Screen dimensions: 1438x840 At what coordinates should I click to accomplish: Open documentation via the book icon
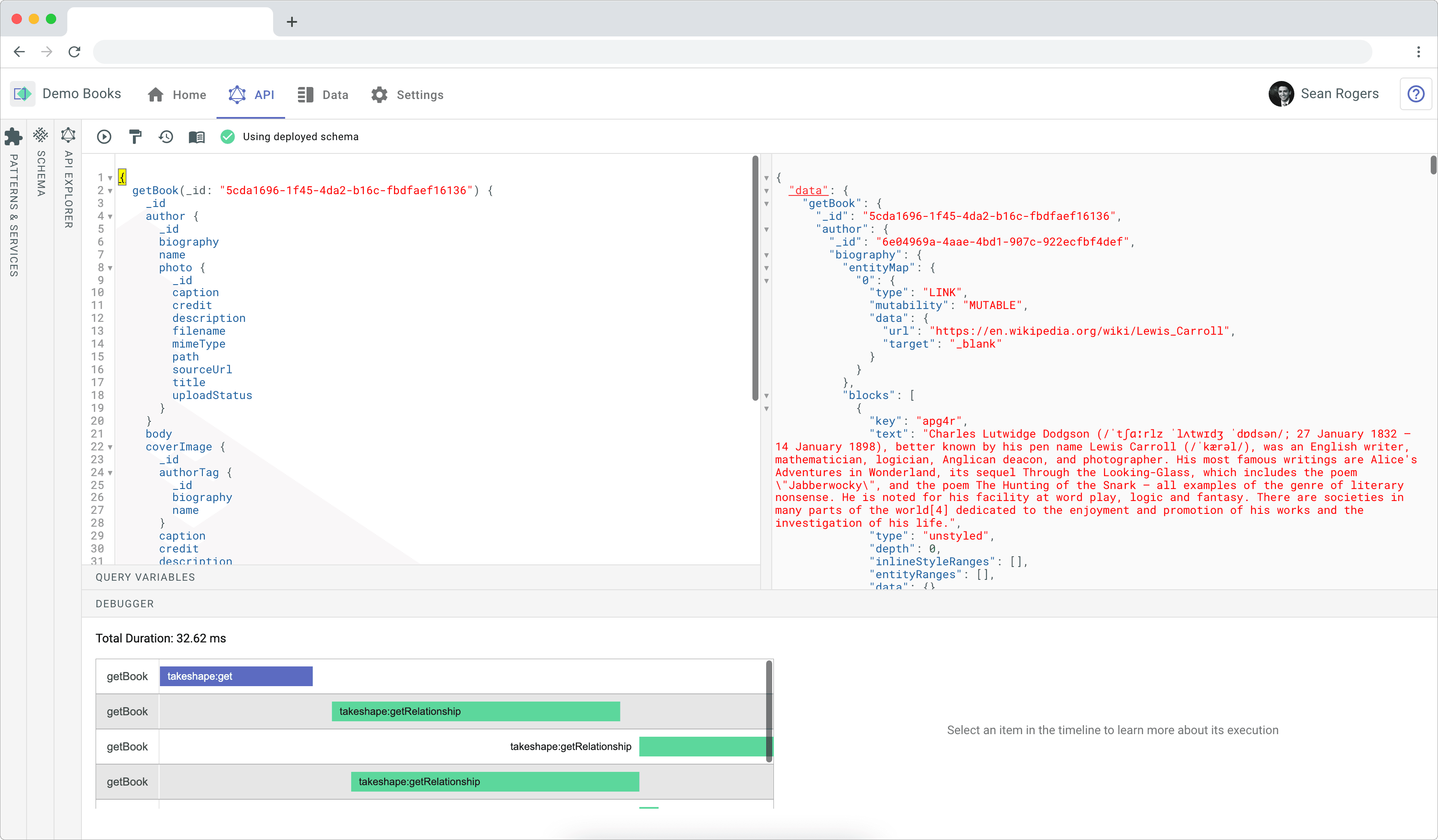click(x=196, y=136)
